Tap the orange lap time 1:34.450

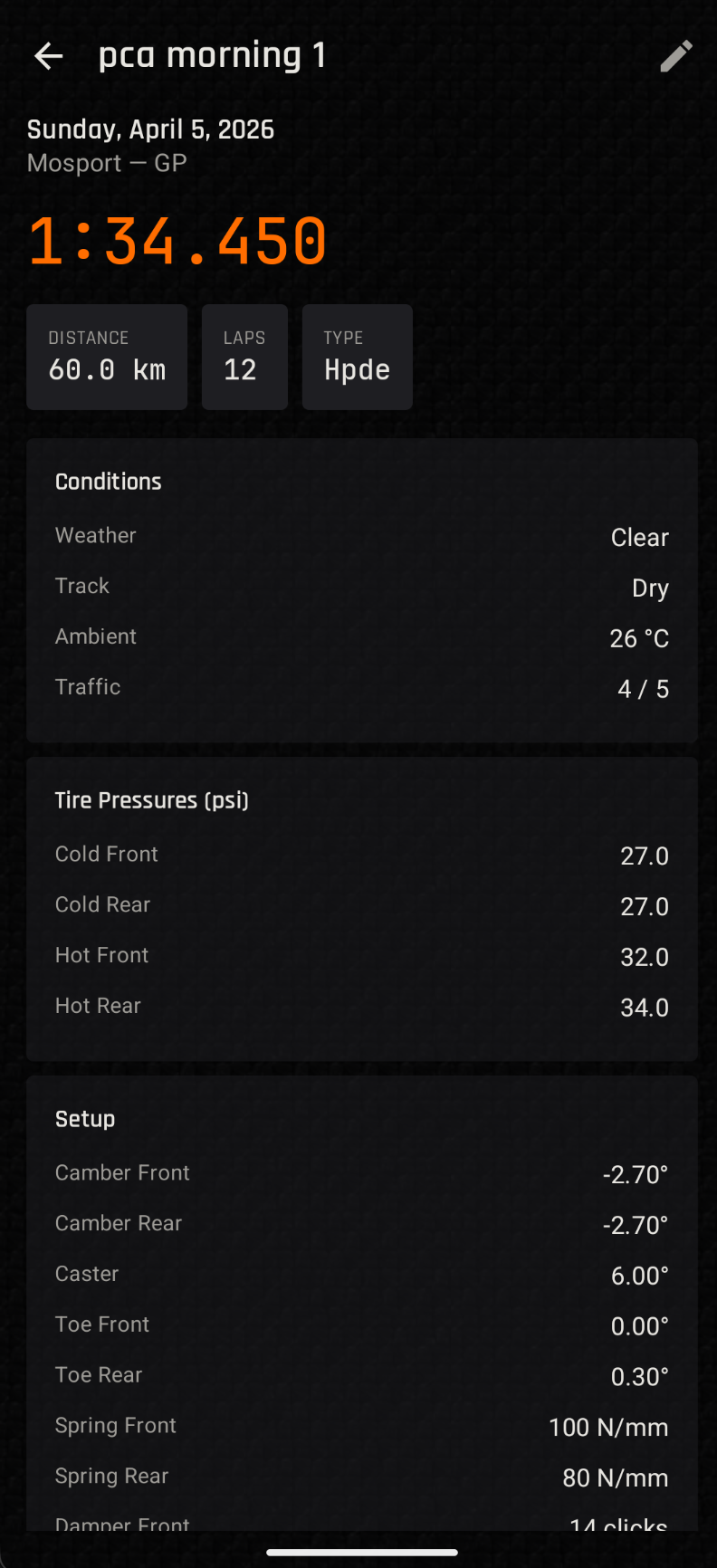[x=177, y=239]
